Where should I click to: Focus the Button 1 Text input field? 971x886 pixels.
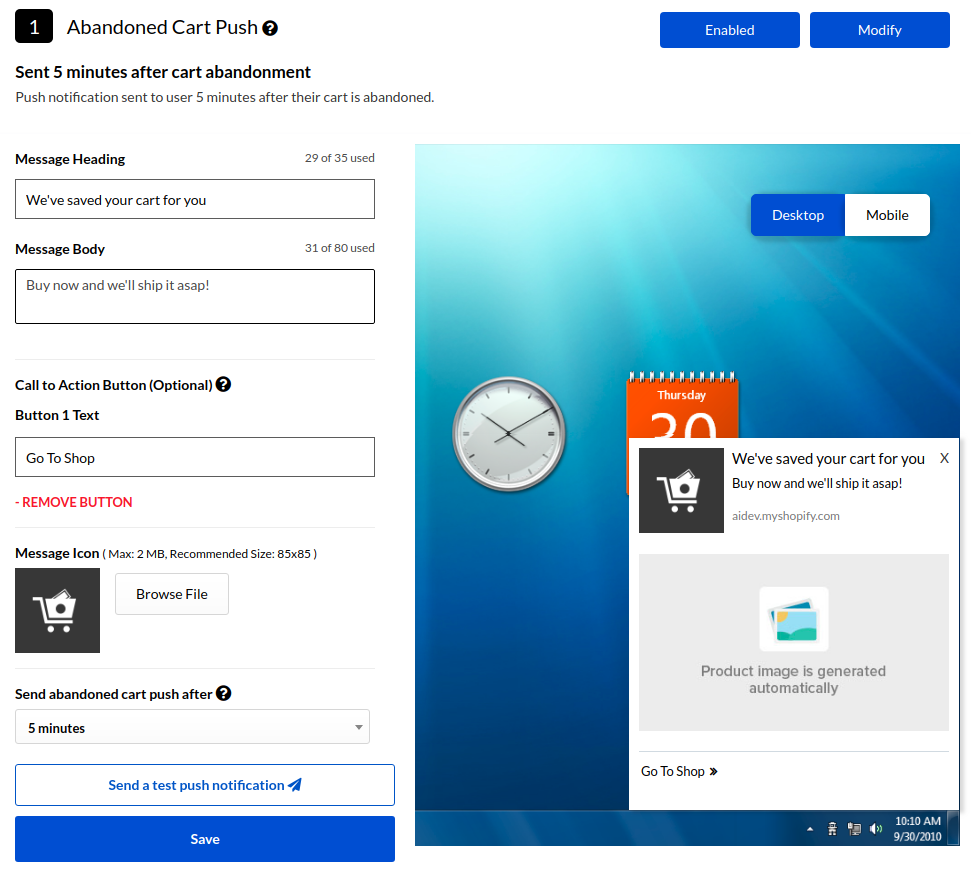pos(195,458)
